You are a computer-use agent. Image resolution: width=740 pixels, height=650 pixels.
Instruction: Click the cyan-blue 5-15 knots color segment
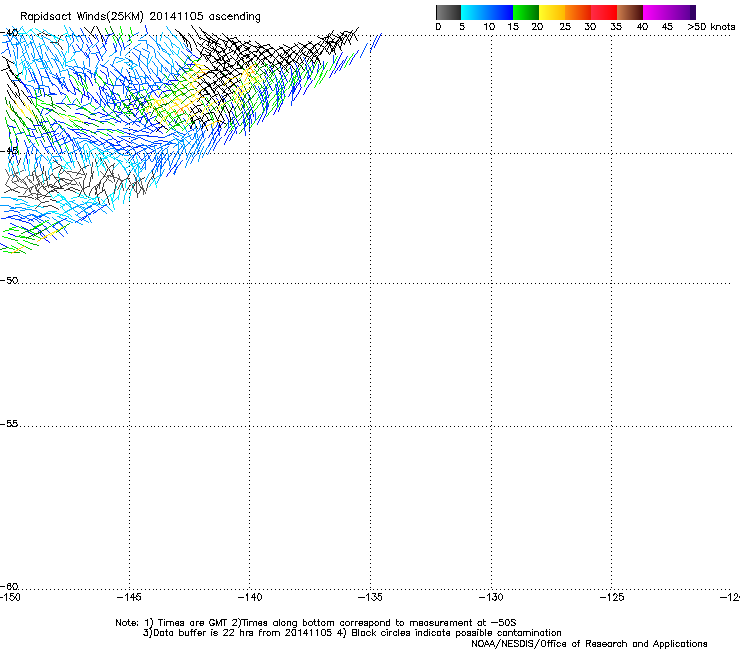(x=487, y=12)
